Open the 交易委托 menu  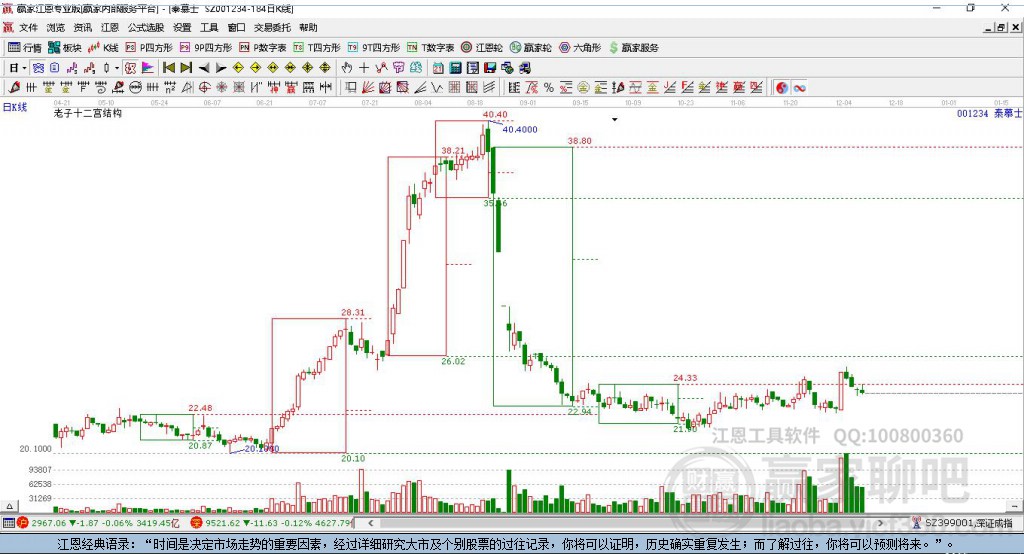coord(272,27)
